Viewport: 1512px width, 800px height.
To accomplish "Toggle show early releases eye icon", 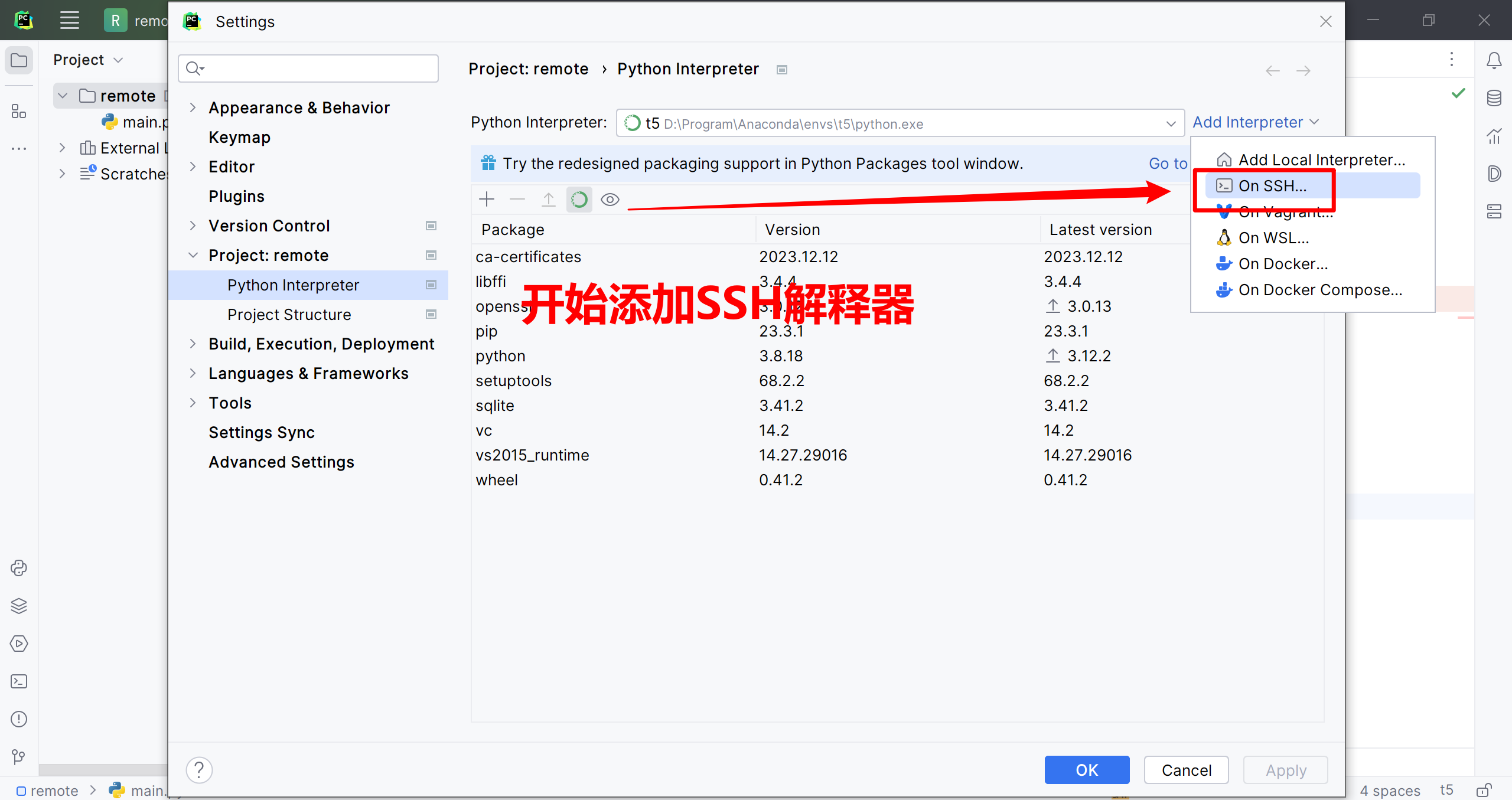I will tap(610, 200).
